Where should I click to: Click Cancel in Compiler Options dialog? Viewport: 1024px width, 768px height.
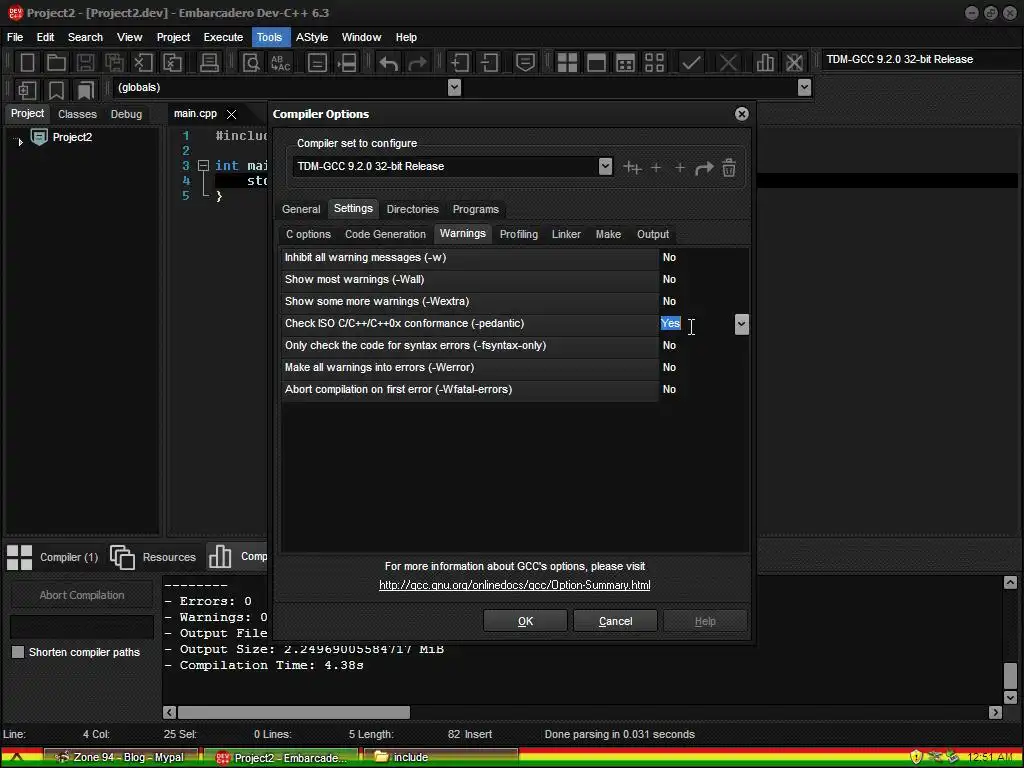click(x=615, y=621)
